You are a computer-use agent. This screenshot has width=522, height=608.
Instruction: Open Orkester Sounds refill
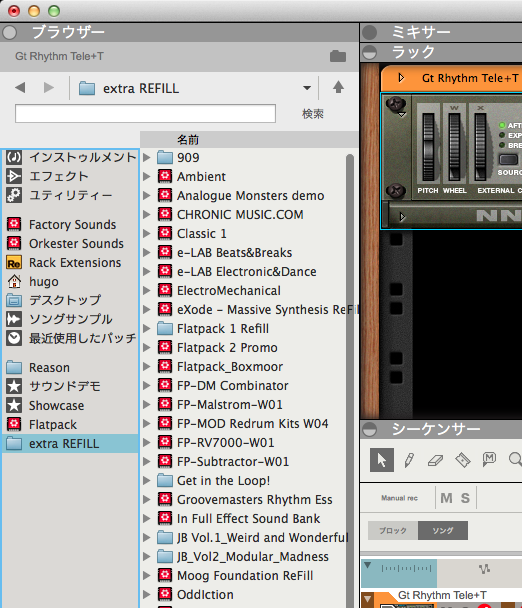tap(65, 244)
